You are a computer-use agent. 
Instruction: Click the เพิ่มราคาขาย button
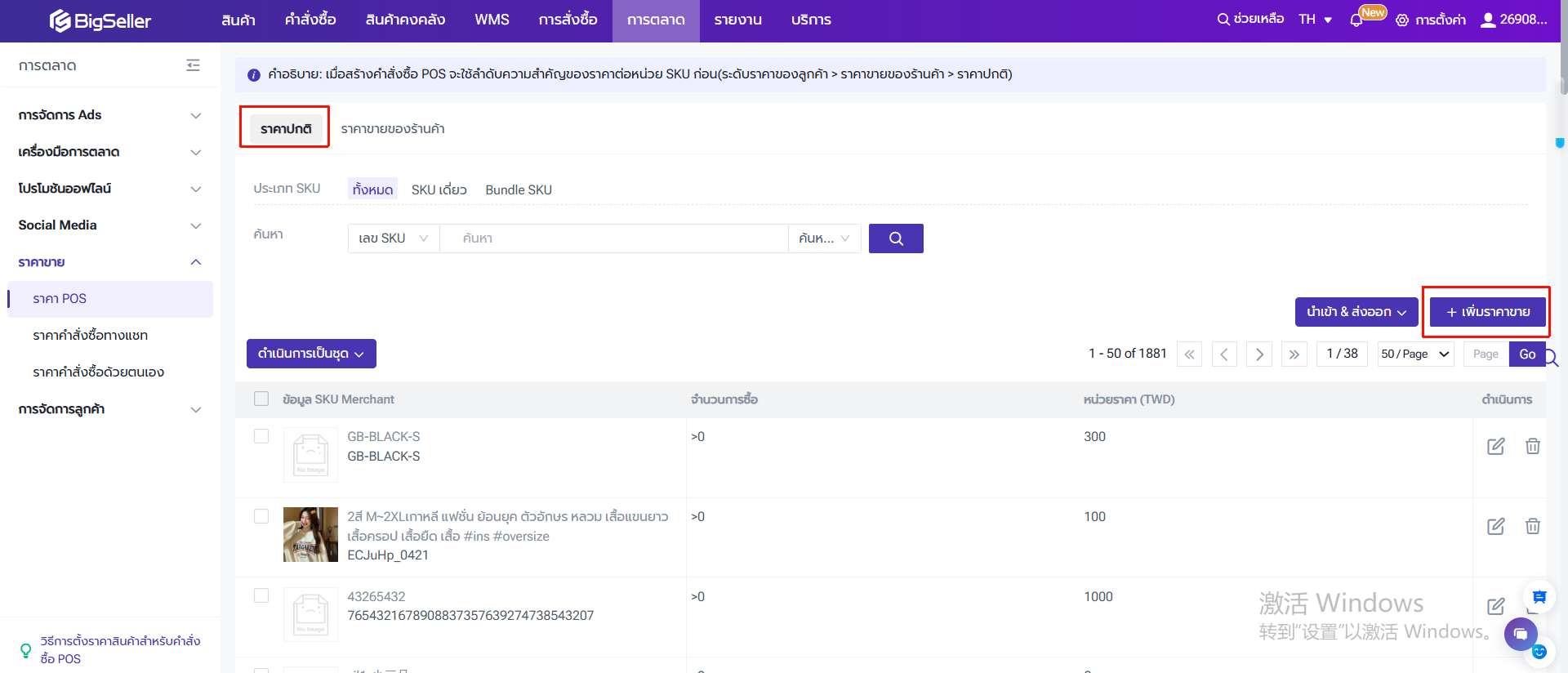[x=1487, y=312]
